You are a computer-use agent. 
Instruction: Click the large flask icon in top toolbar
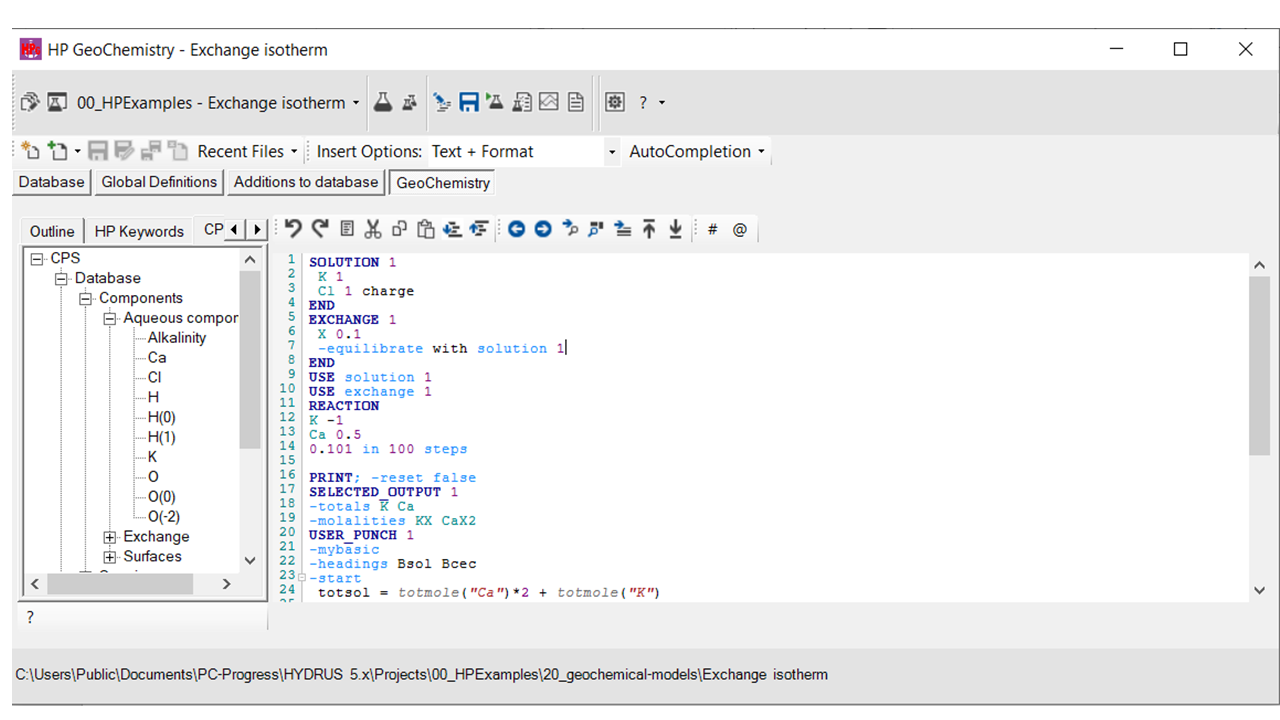coord(382,102)
